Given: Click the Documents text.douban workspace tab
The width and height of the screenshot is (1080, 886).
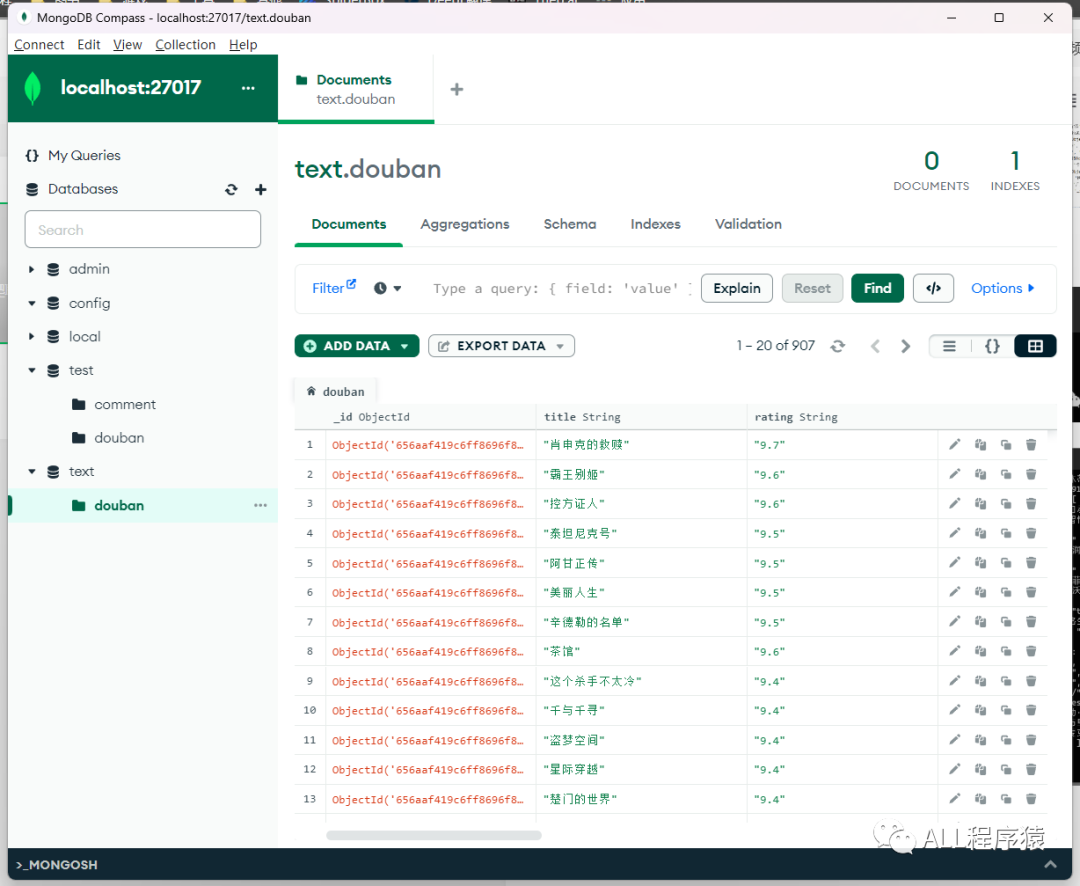Looking at the screenshot, I should tap(355, 89).
